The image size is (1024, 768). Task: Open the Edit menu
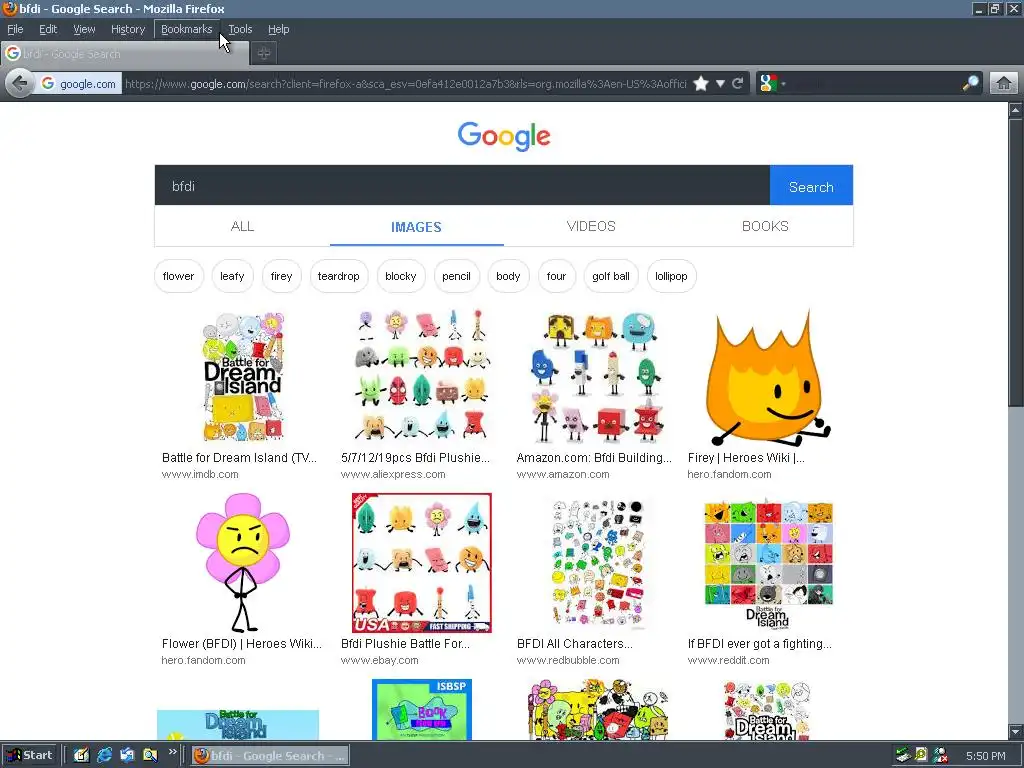[x=48, y=29]
